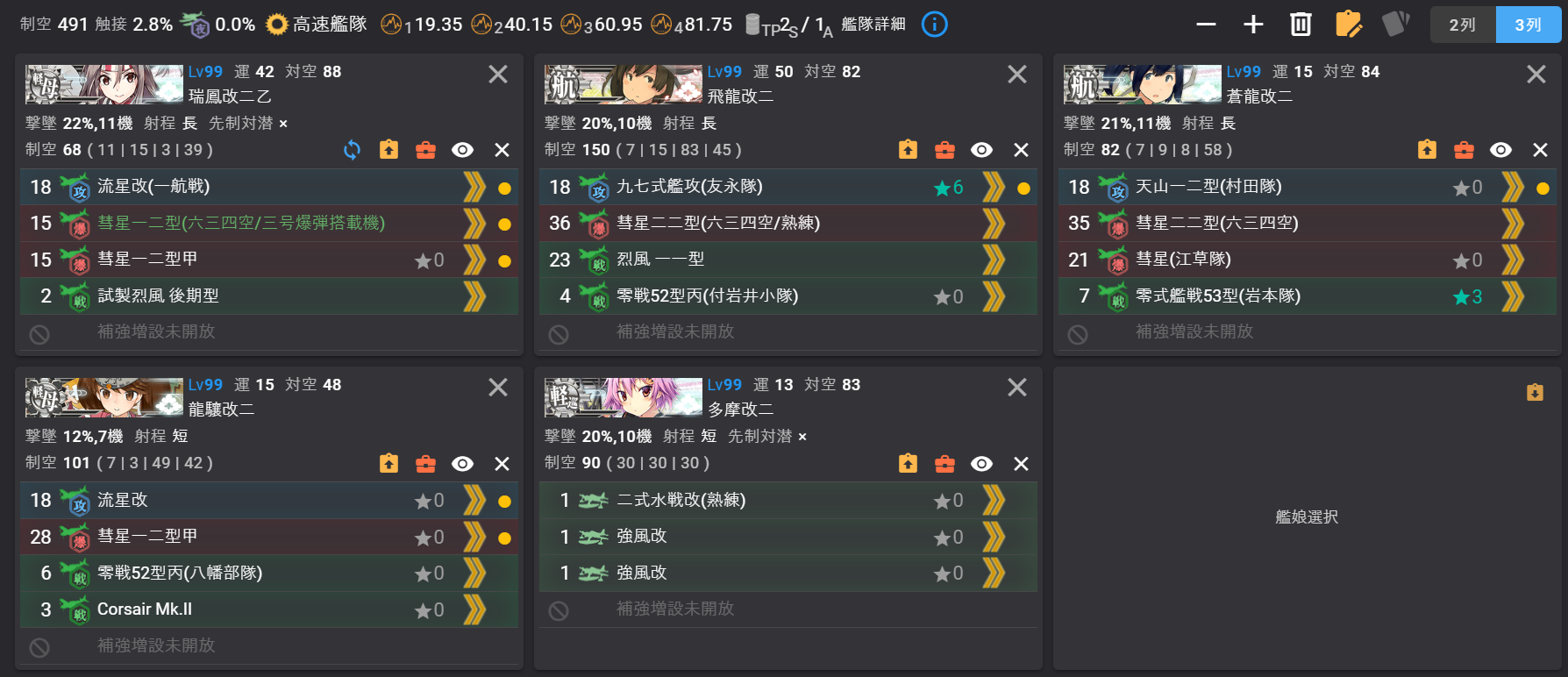Click the trash icon to clear the fleet
The height and width of the screenshot is (677, 1568).
tap(1301, 24)
